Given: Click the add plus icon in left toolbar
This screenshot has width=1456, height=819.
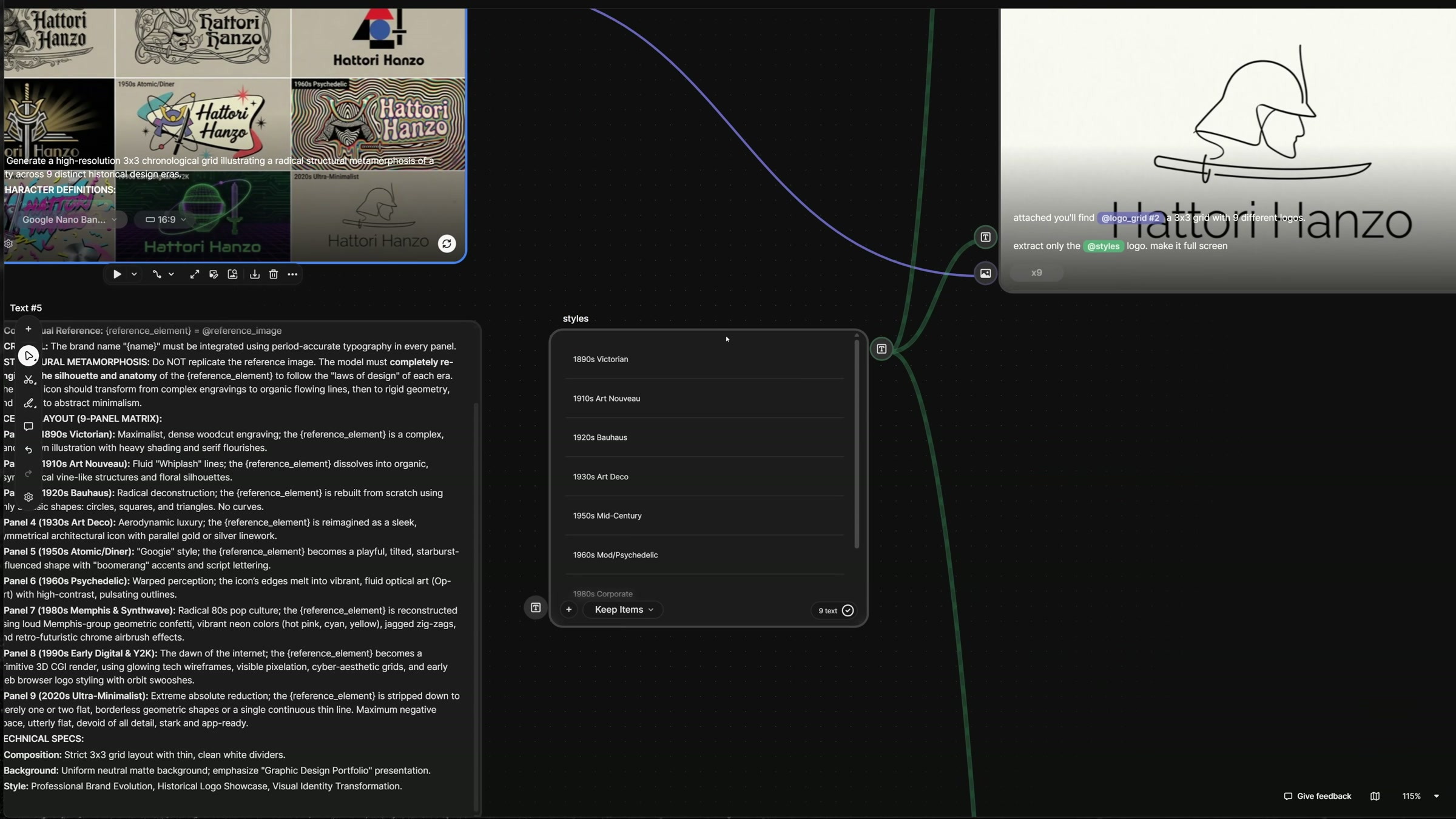Looking at the screenshot, I should pyautogui.click(x=29, y=329).
